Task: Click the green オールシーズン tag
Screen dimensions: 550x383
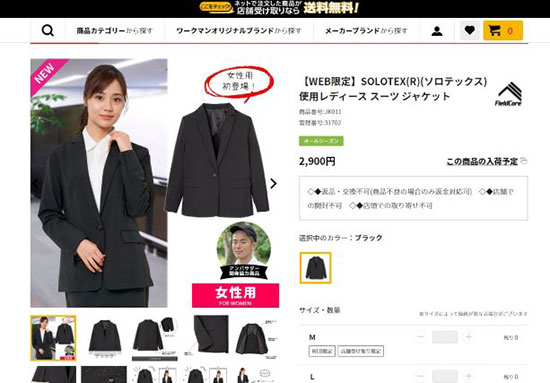Action: tap(321, 141)
